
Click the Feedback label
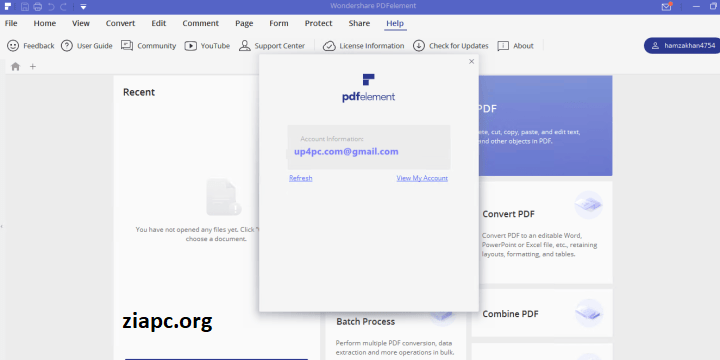point(39,45)
